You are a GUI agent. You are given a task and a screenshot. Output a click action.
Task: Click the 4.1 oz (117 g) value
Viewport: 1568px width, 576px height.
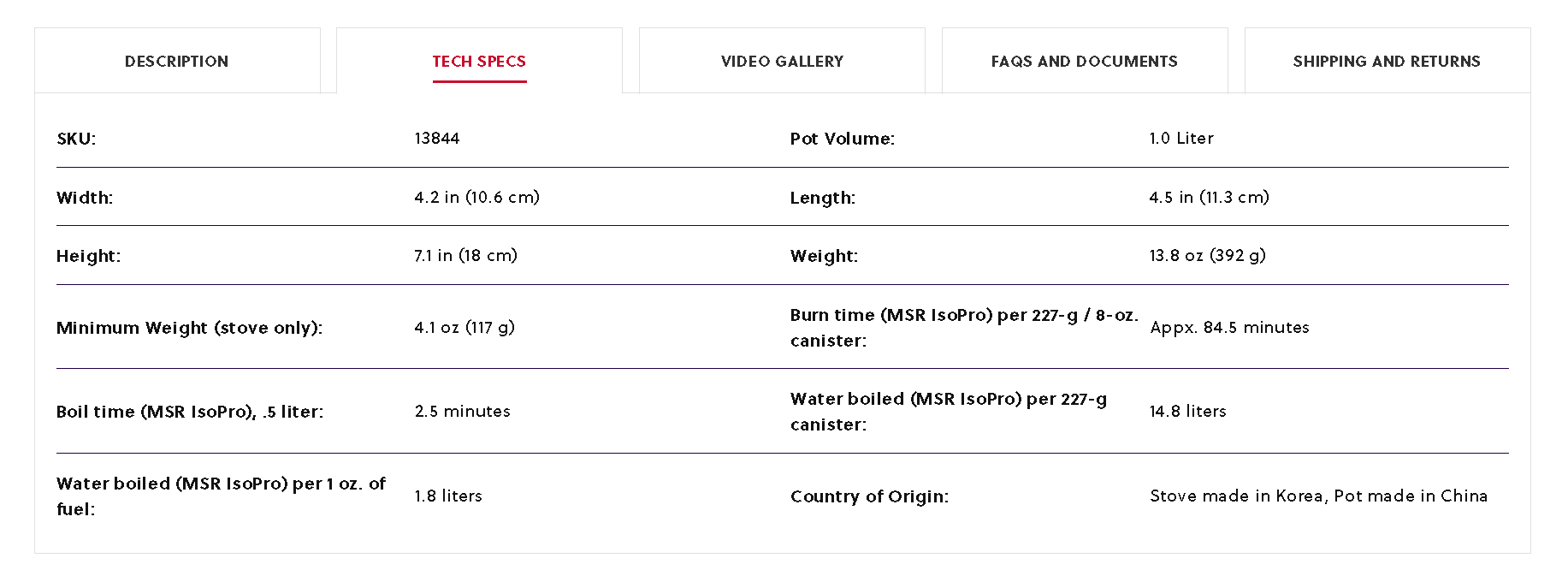(x=464, y=328)
